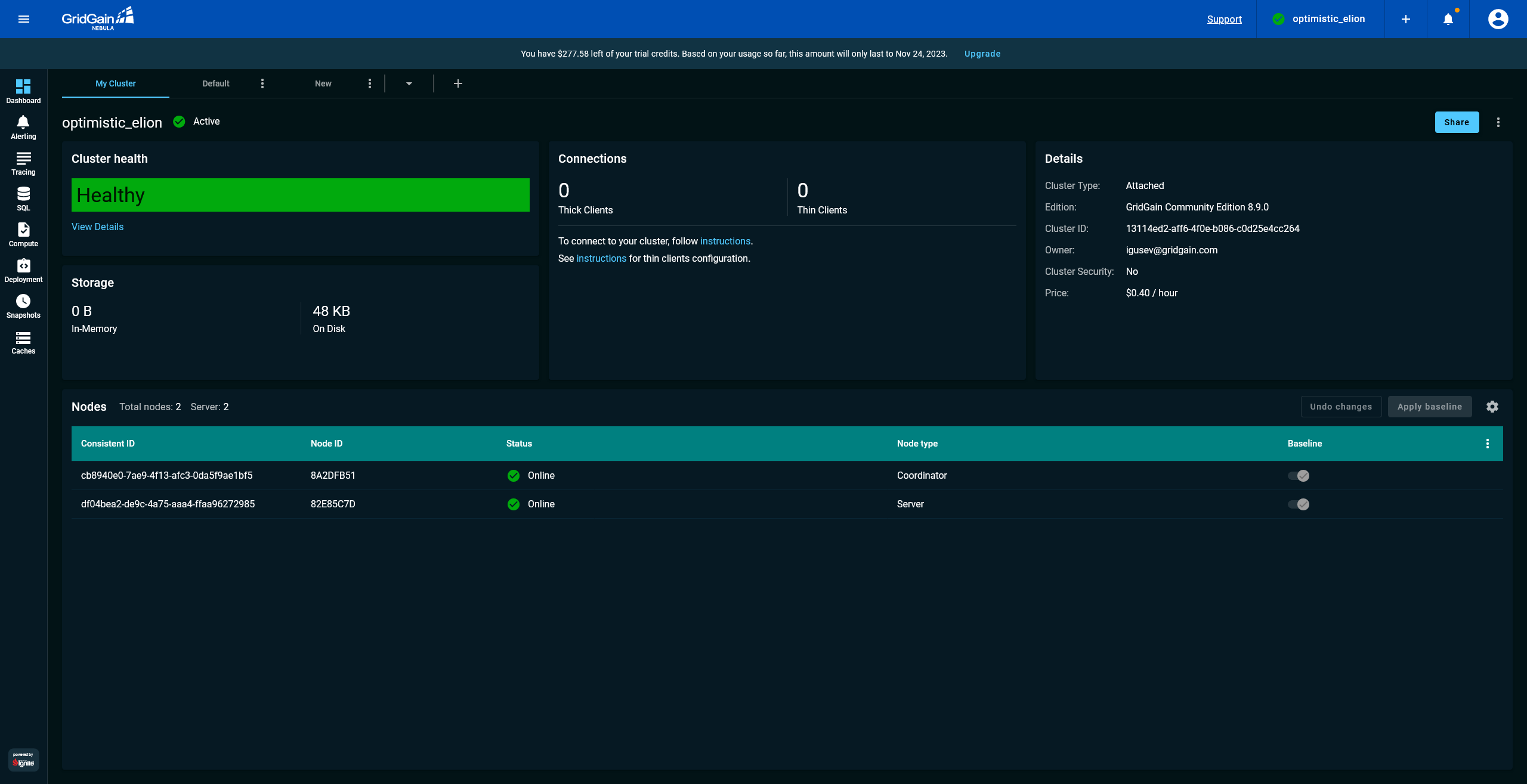1527x784 pixels.
Task: Open the hamburger navigation menu
Action: pyautogui.click(x=24, y=19)
